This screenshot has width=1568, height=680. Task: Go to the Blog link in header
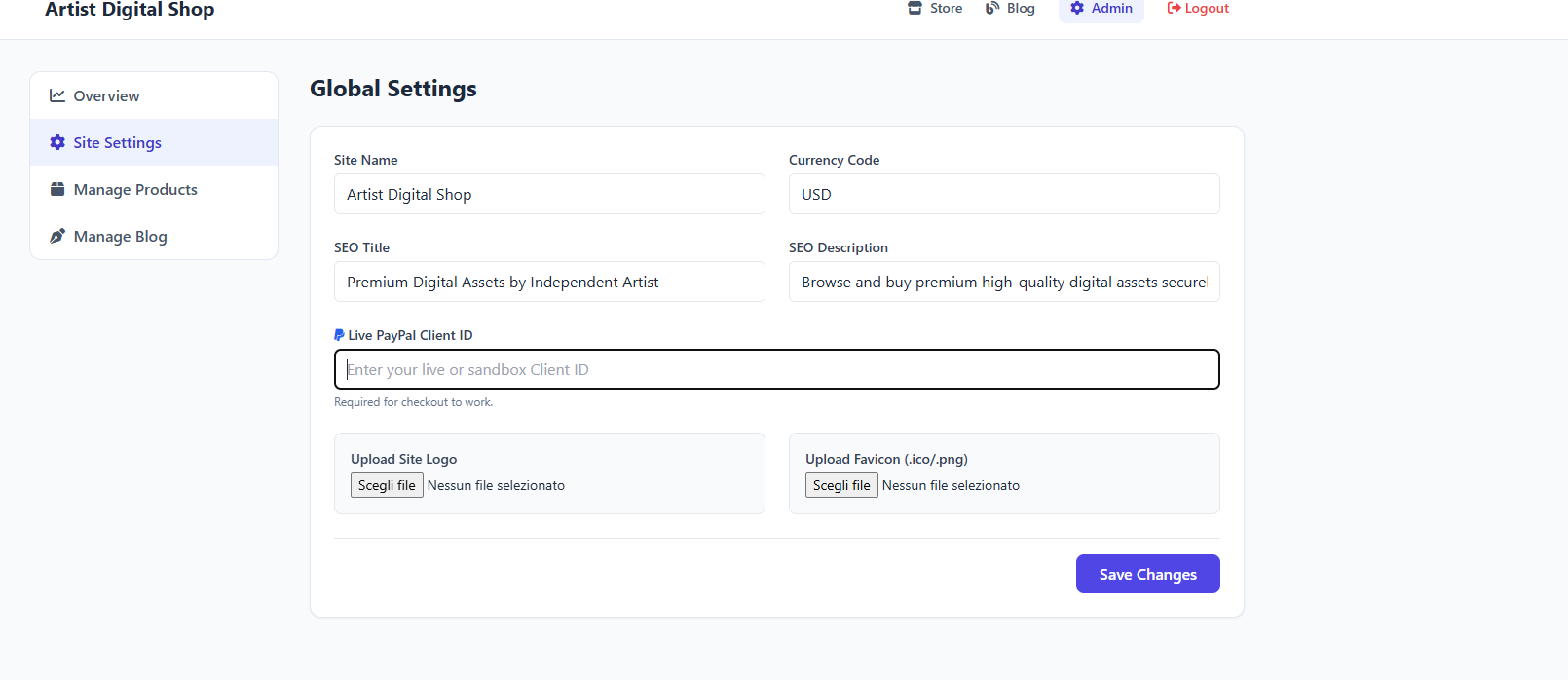pos(1011,8)
